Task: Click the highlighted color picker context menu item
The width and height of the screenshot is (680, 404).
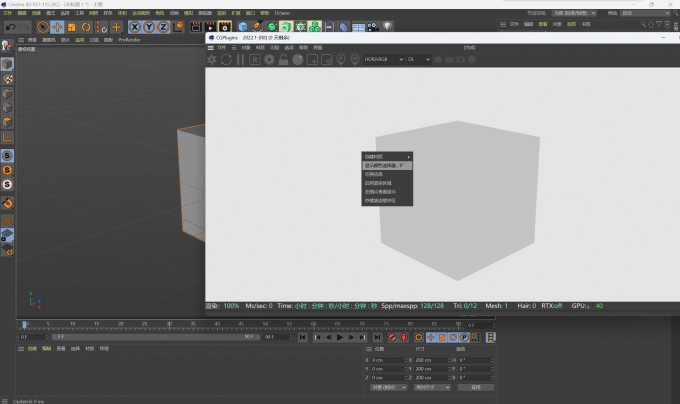Action: click(x=387, y=165)
